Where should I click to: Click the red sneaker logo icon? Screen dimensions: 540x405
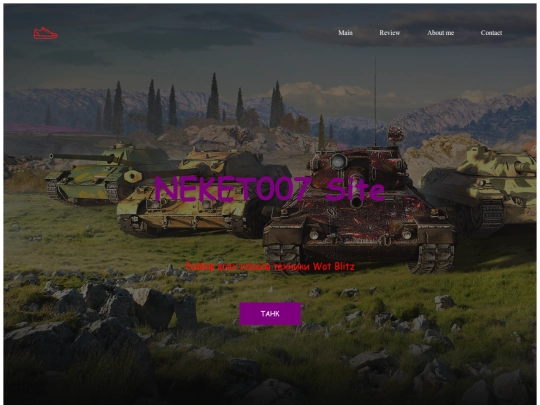(45, 33)
